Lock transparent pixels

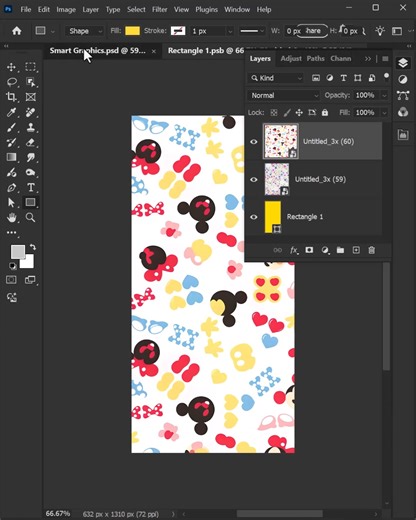tap(274, 113)
